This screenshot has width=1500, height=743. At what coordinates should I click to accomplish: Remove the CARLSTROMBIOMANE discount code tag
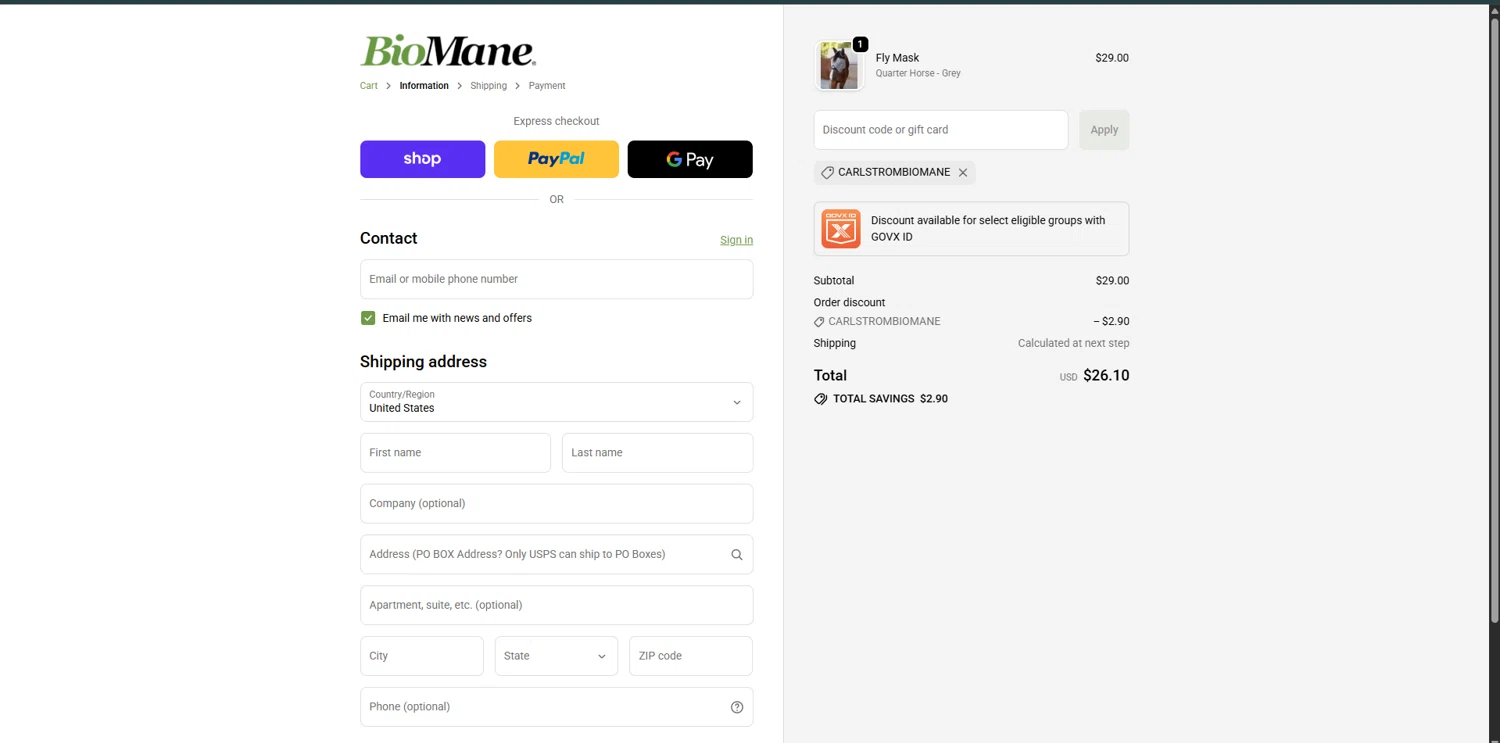point(963,173)
